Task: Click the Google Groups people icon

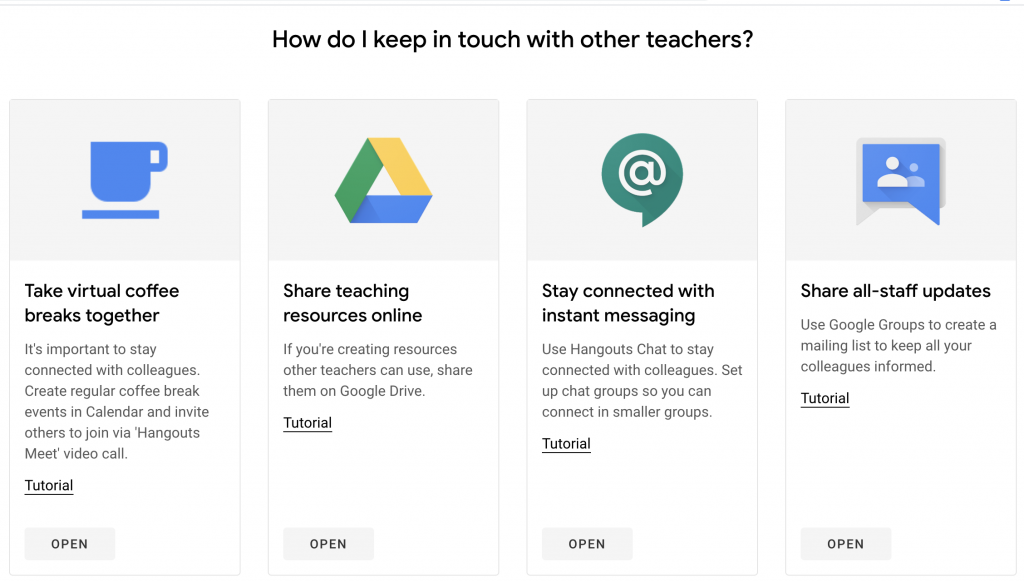Action: [x=901, y=181]
